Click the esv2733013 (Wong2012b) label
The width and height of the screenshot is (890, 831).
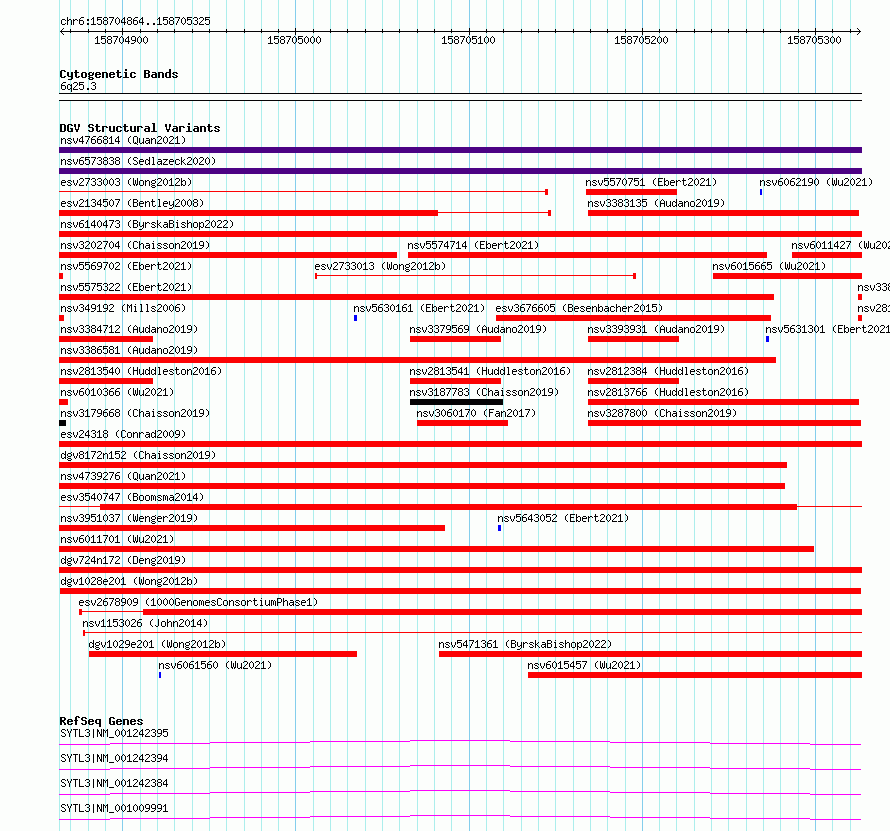coord(380,266)
